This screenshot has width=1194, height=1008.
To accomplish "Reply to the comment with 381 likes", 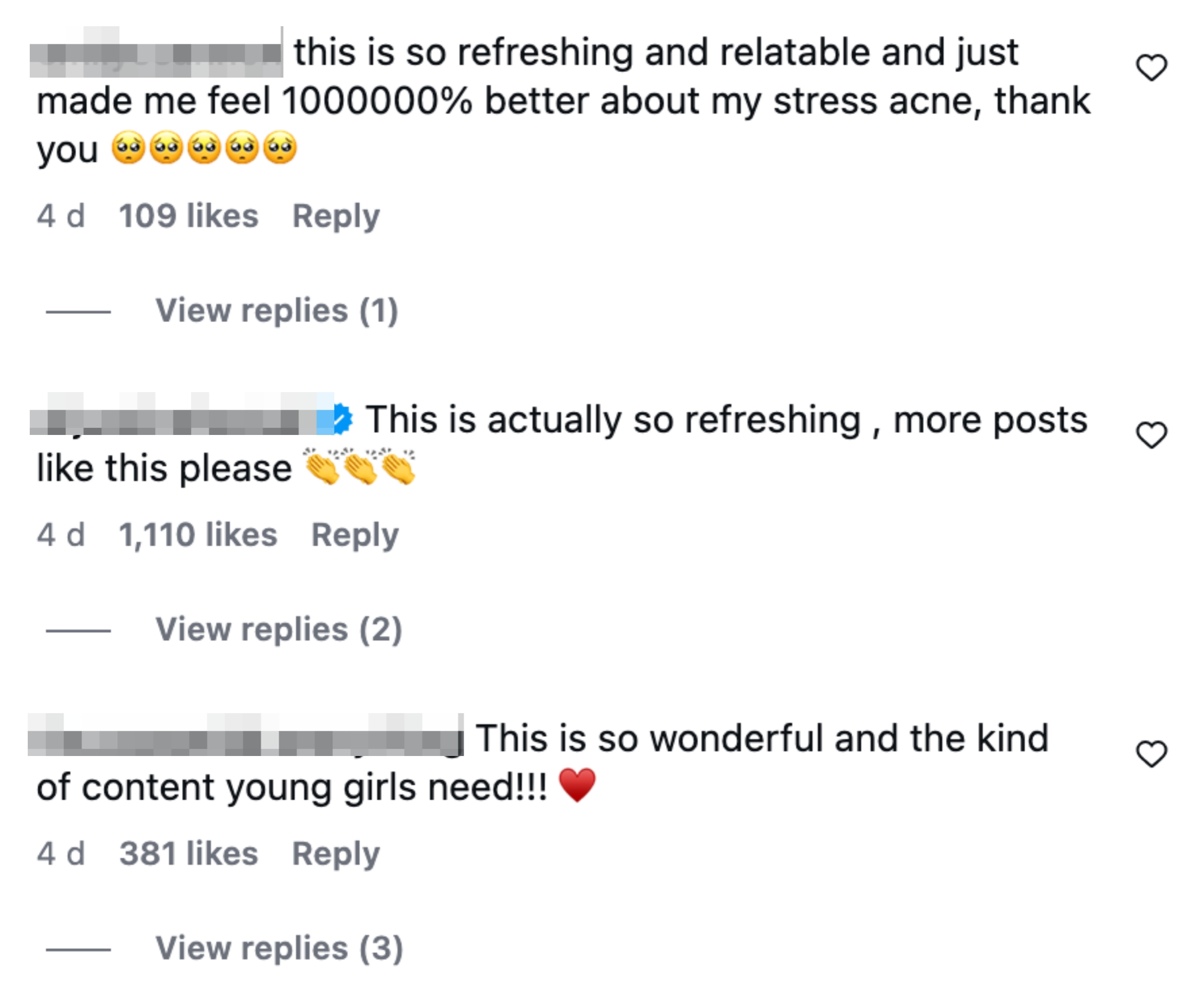I will [x=336, y=854].
